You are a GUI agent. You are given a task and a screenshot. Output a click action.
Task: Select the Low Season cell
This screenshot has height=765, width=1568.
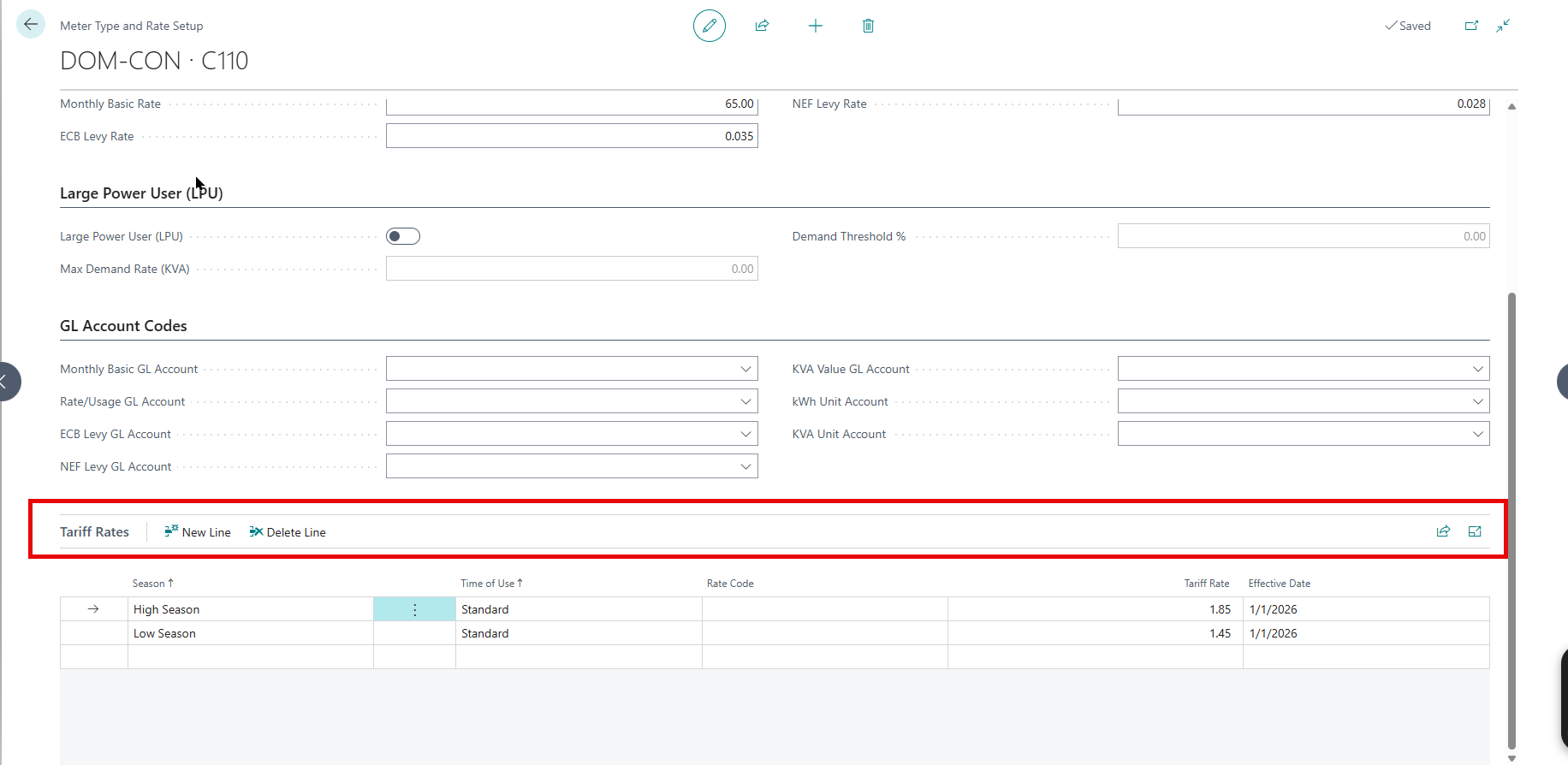(x=251, y=633)
